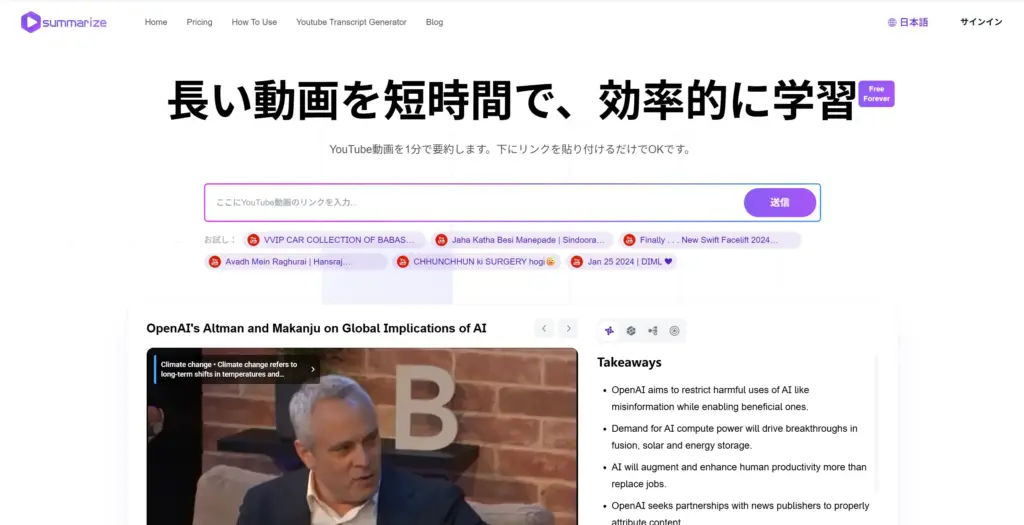This screenshot has height=525, width=1024.
Task: Expand the Climate change info chevron
Action: click(x=312, y=369)
